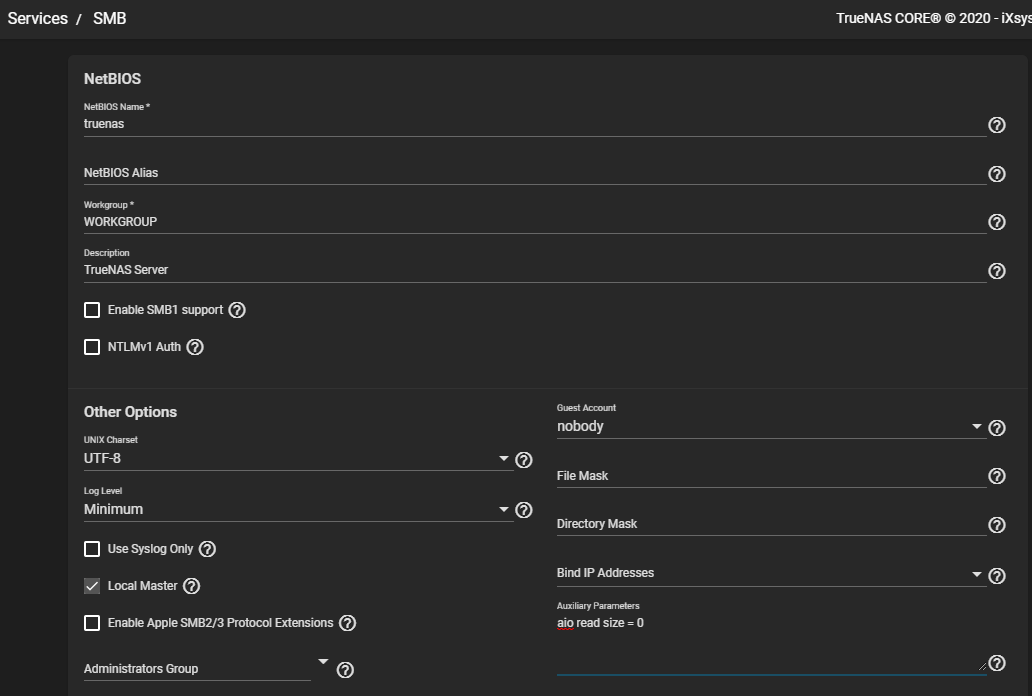
Task: Open help for Bind IP Addresses
Action: (996, 576)
